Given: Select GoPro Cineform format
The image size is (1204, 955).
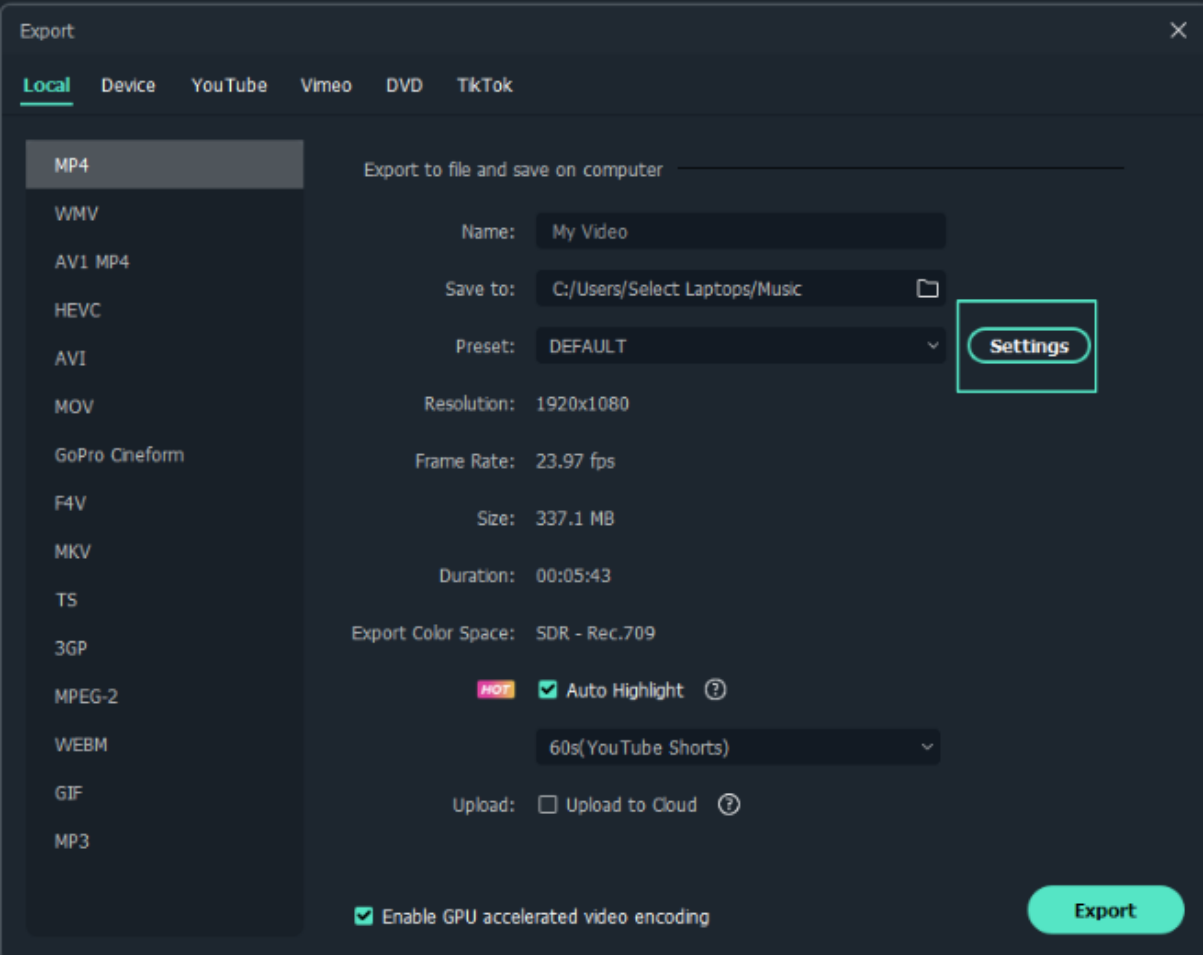Looking at the screenshot, I should click(165, 455).
